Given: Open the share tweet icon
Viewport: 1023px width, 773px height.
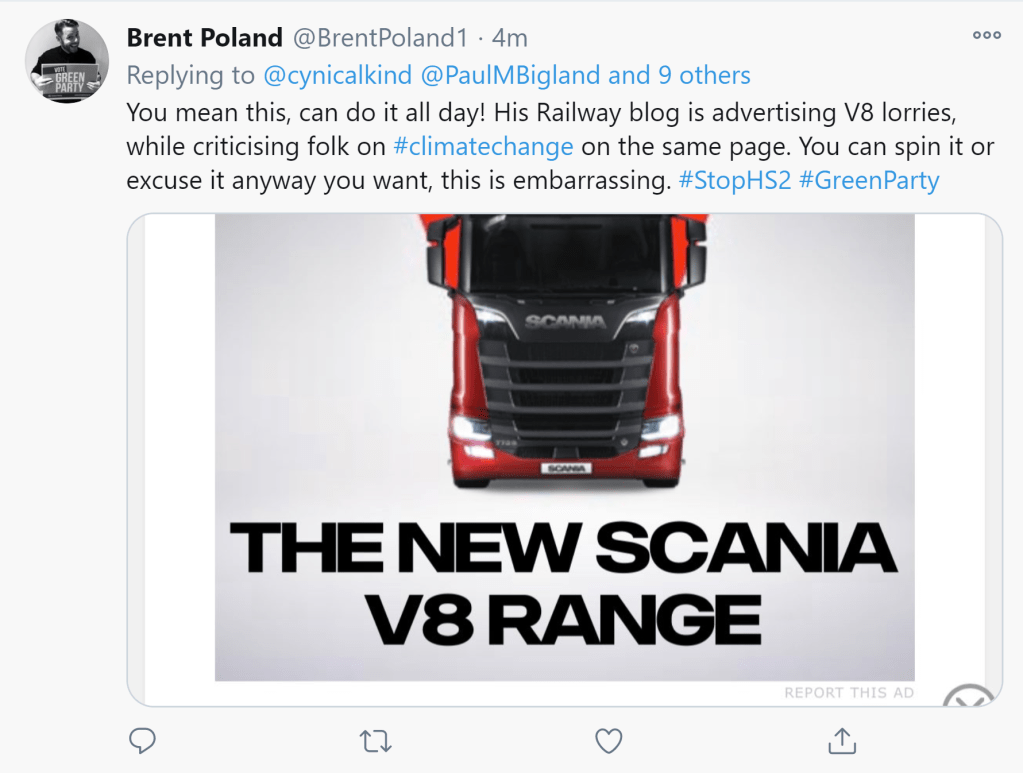Looking at the screenshot, I should [x=842, y=740].
